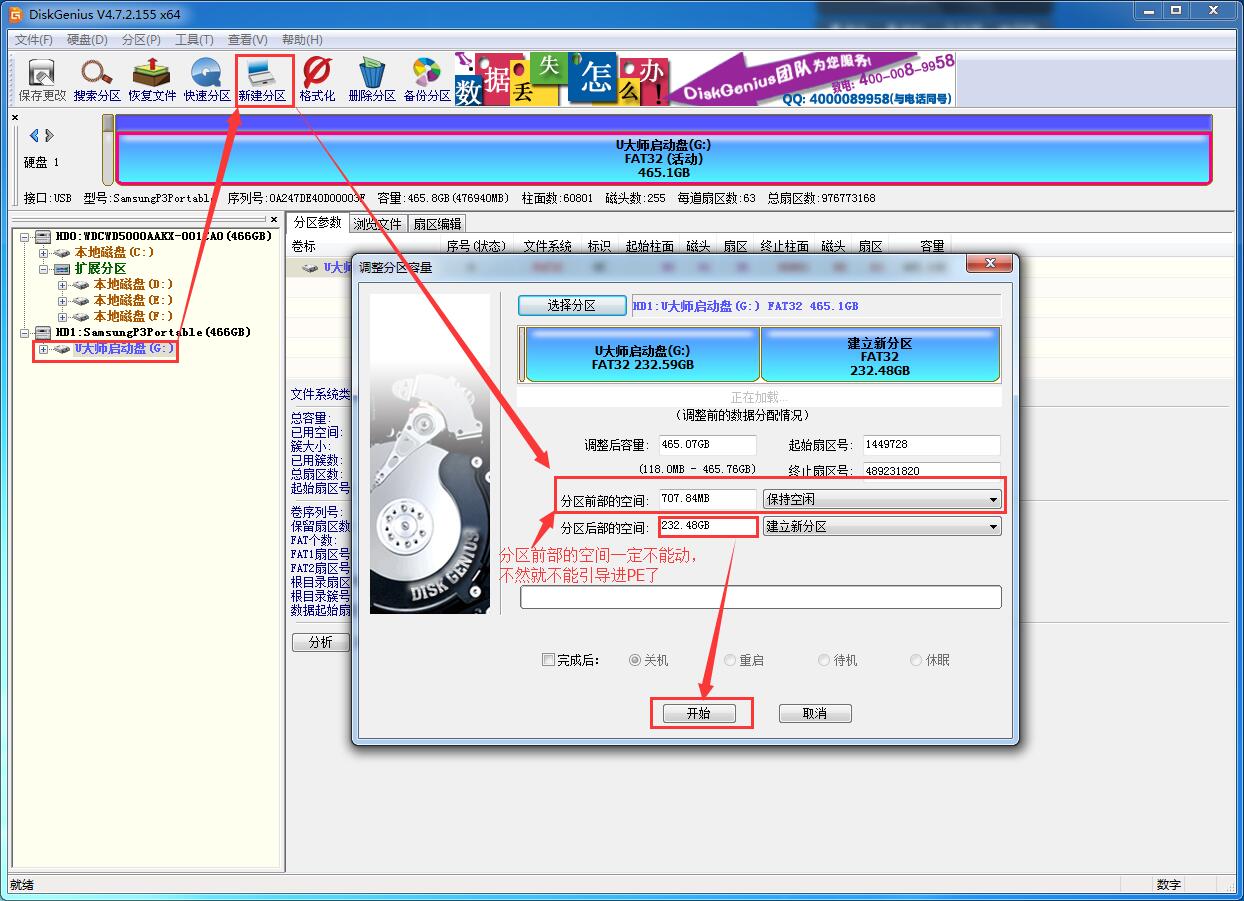
Task: Open the 搜索分区 search partition tool
Action: [x=97, y=80]
